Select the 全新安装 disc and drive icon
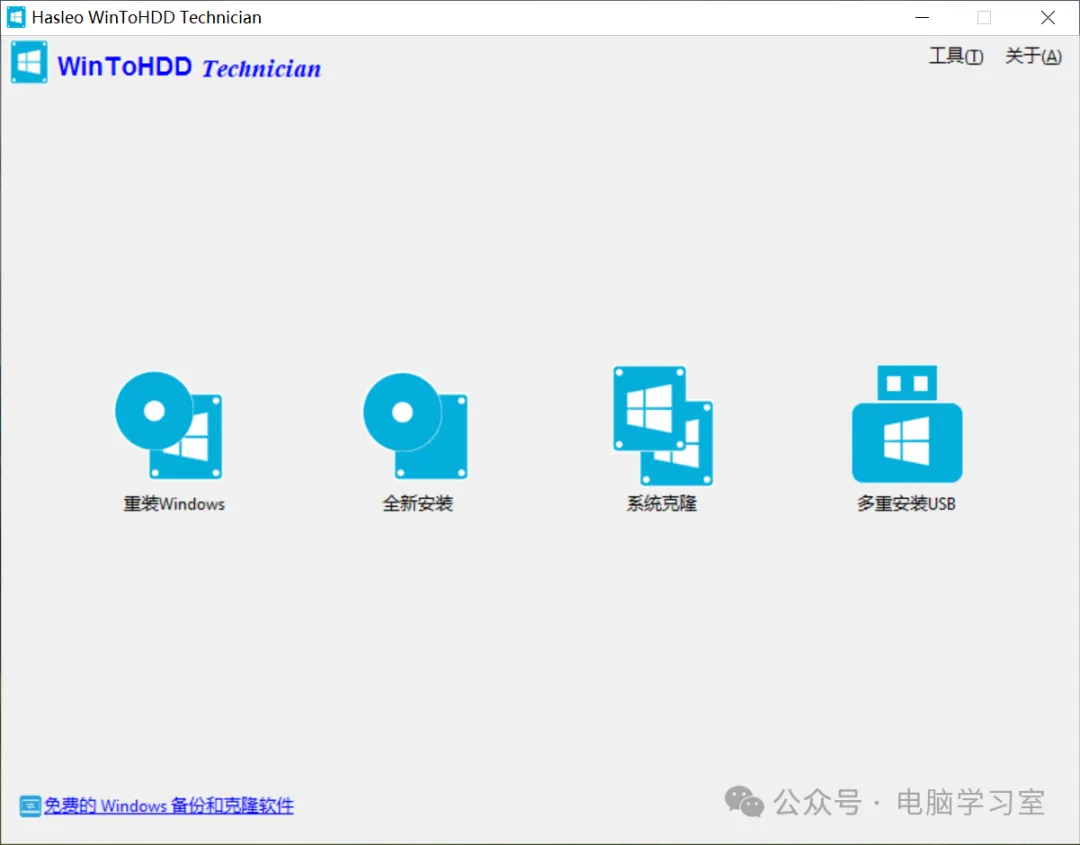 point(415,426)
